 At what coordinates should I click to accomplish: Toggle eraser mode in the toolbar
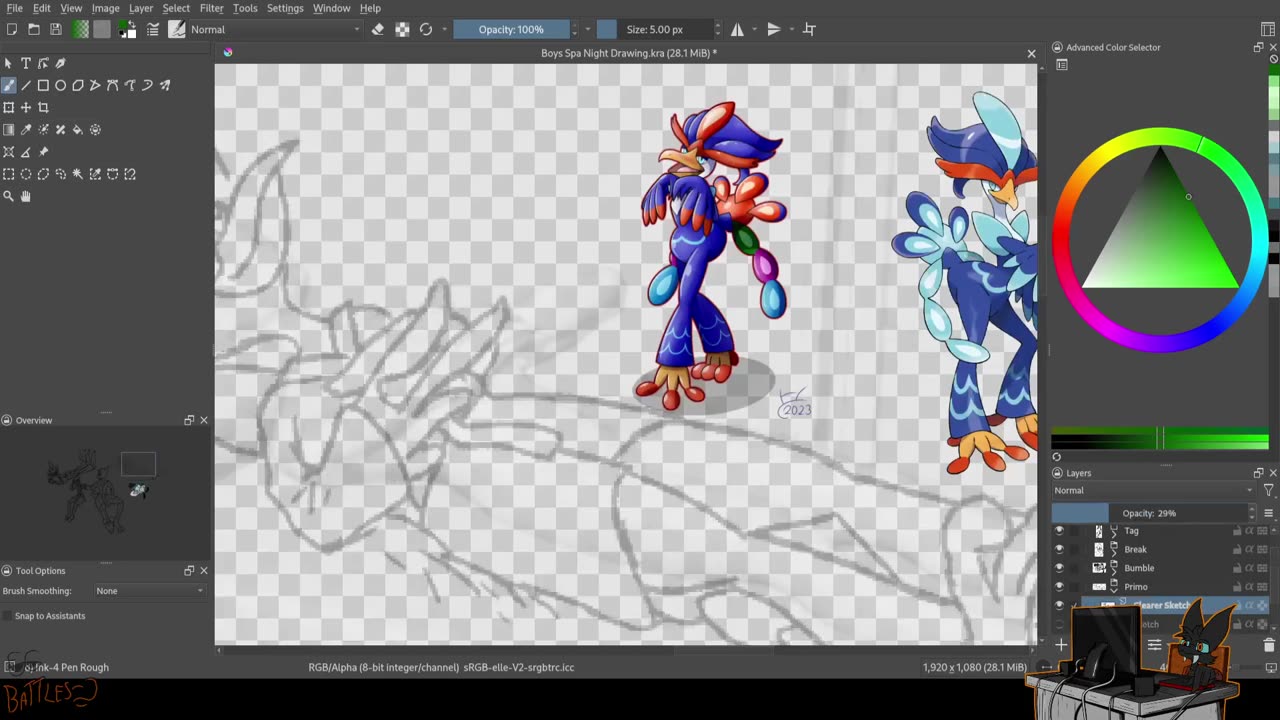[x=378, y=30]
